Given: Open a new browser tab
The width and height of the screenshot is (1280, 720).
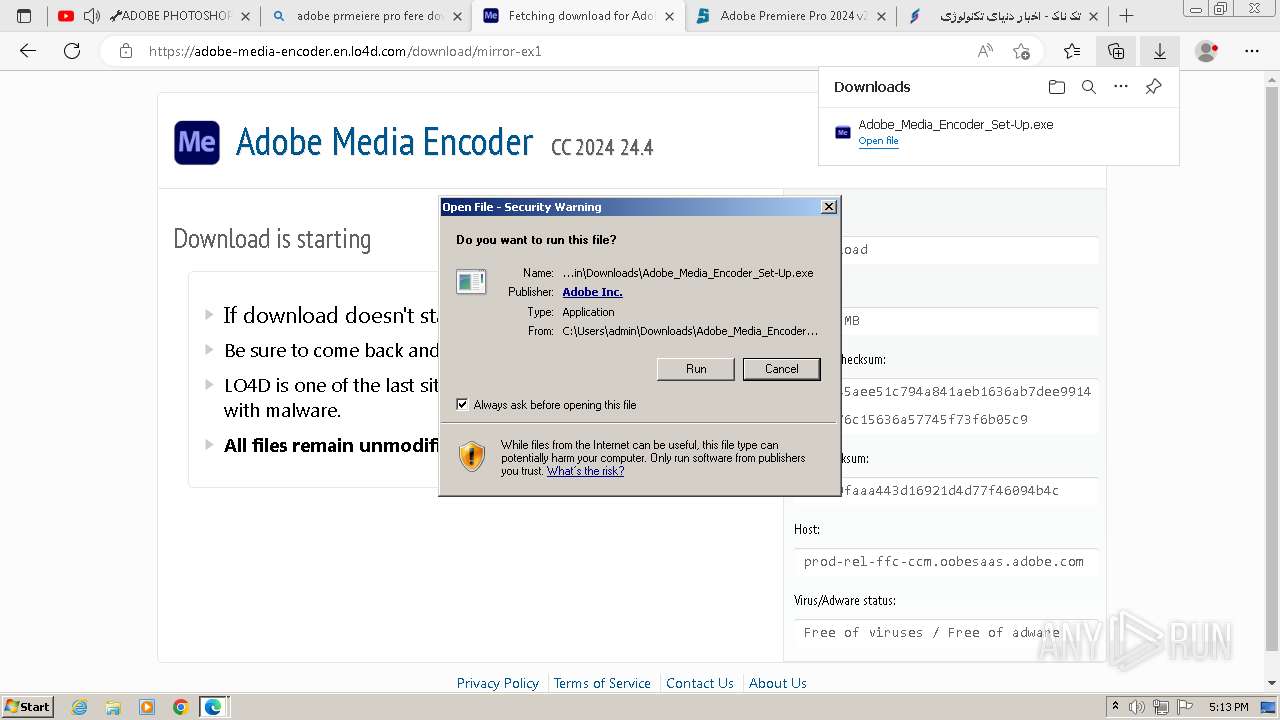Looking at the screenshot, I should click(x=1126, y=16).
